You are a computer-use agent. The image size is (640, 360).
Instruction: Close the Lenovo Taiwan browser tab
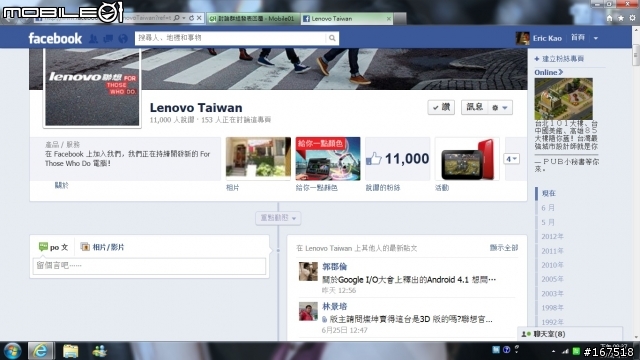point(389,18)
